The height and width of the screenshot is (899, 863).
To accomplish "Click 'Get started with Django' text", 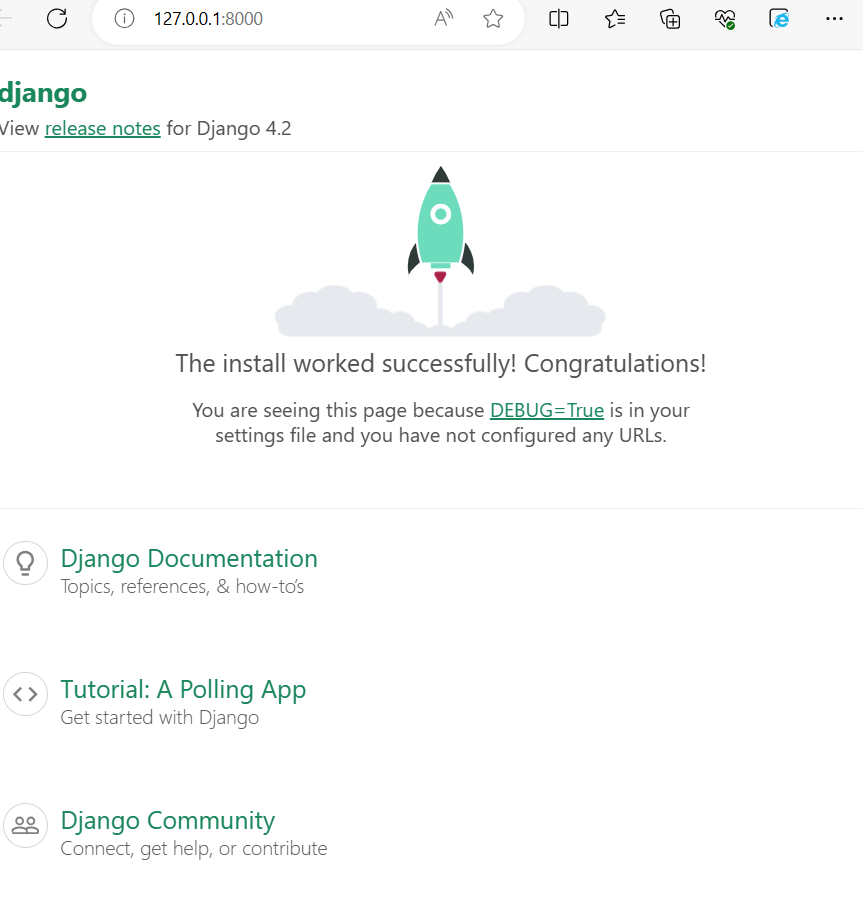I will 159,718.
